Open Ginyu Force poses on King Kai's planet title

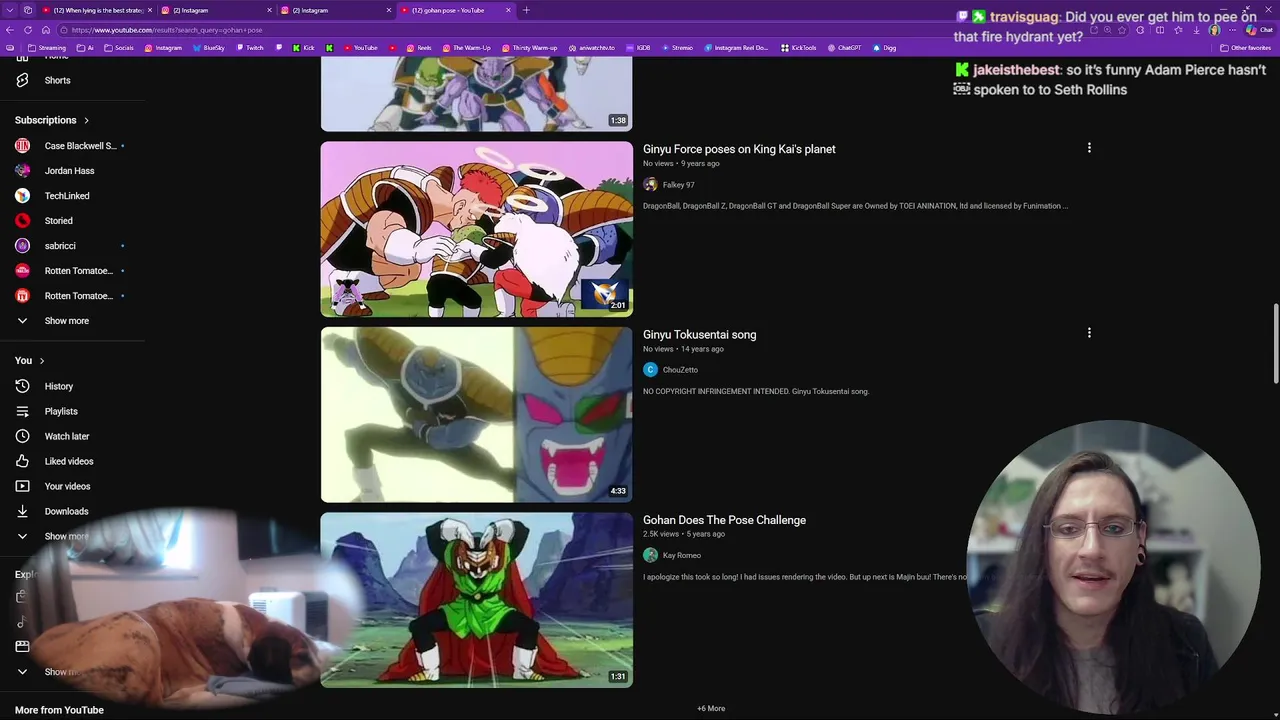739,149
